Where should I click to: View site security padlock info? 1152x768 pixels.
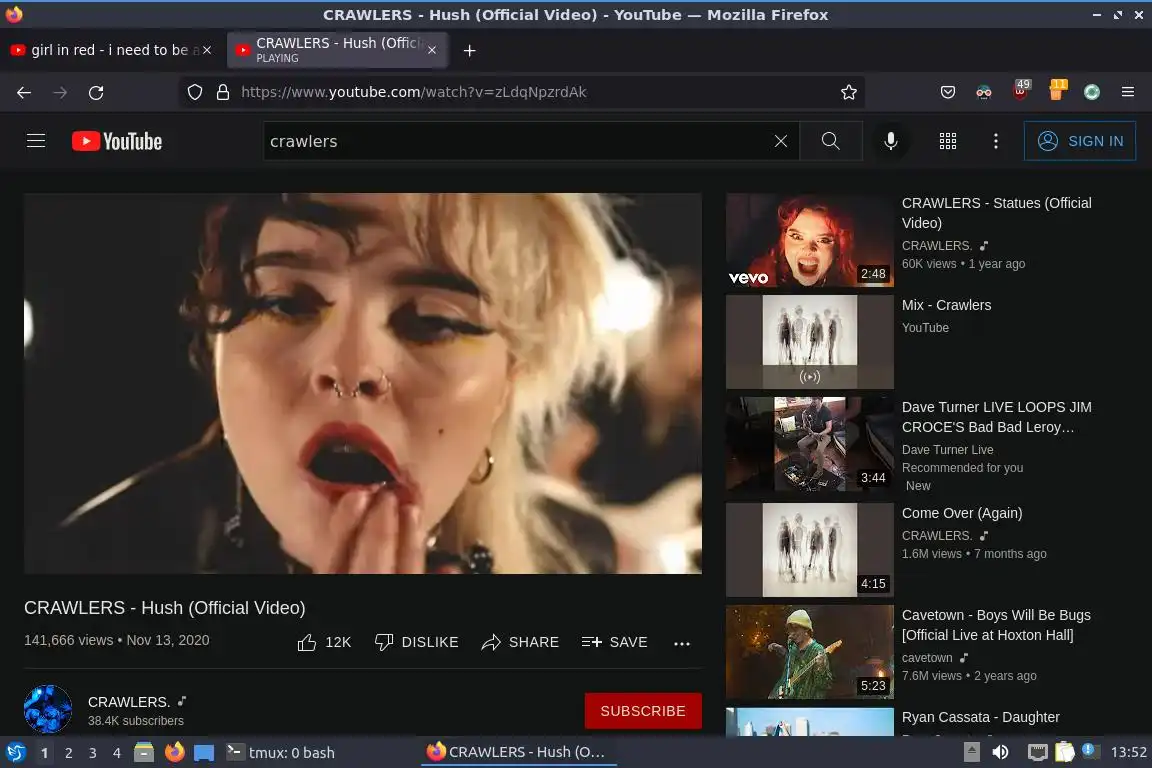[x=223, y=92]
